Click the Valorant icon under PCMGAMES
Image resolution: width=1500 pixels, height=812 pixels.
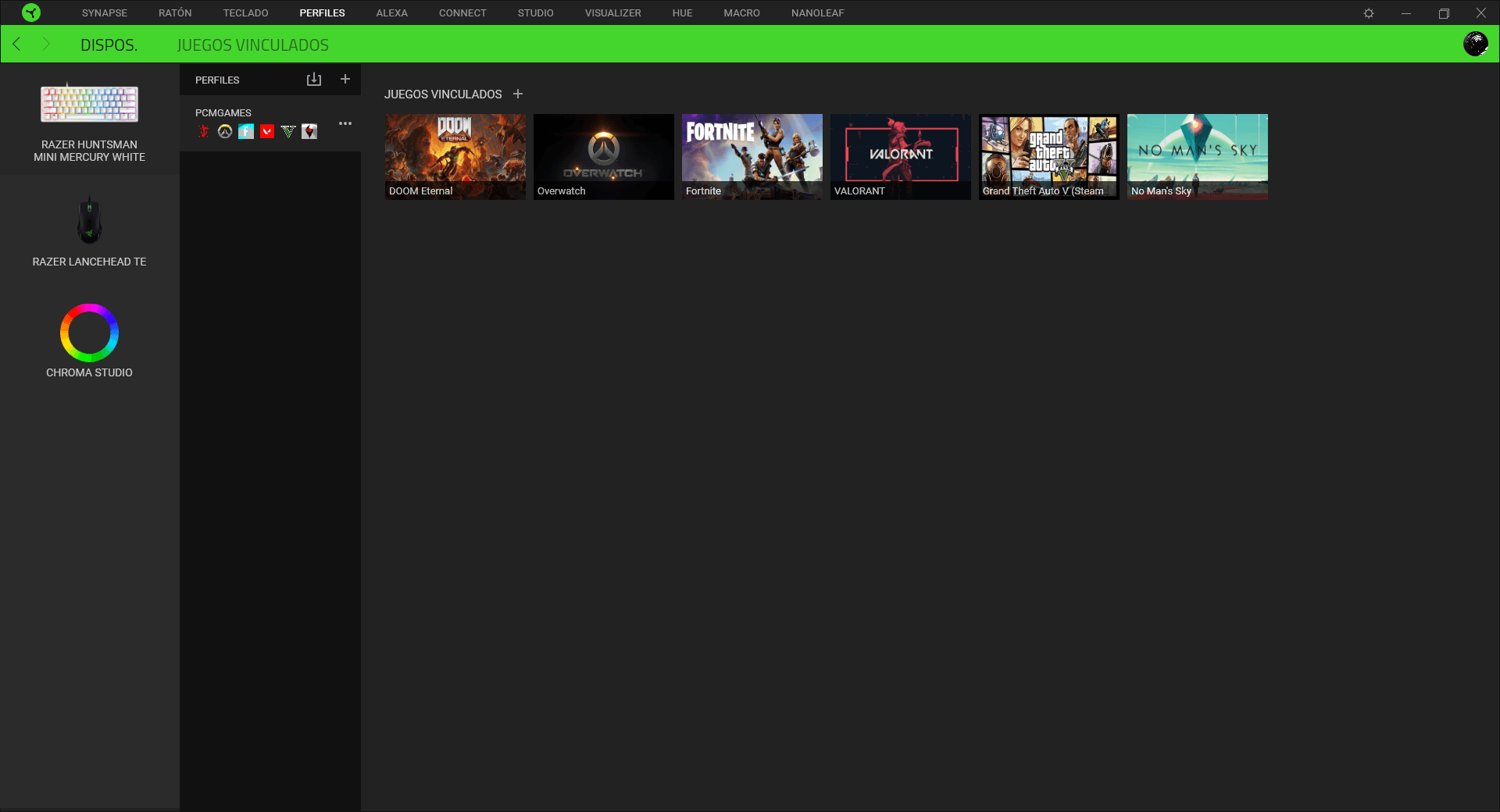[x=267, y=131]
